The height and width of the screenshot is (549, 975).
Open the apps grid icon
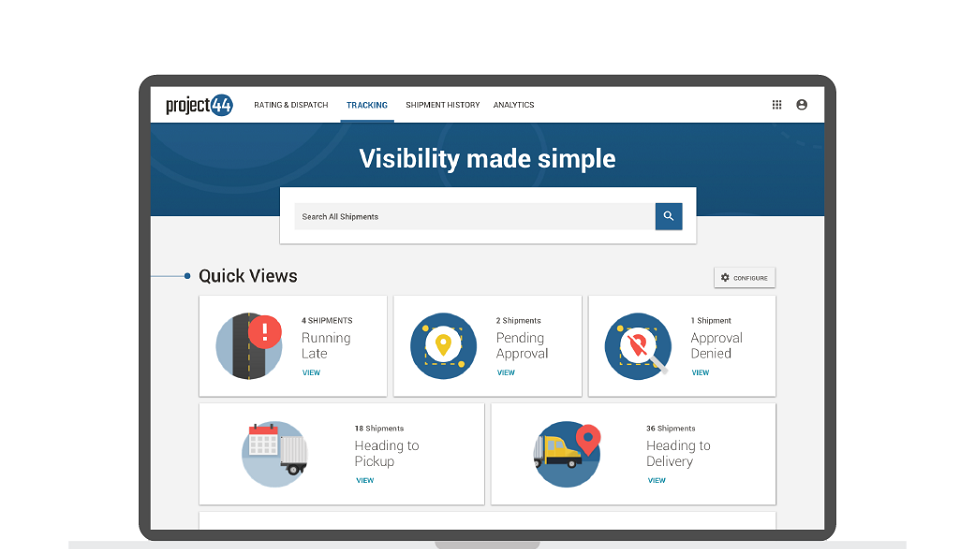pyautogui.click(x=777, y=105)
